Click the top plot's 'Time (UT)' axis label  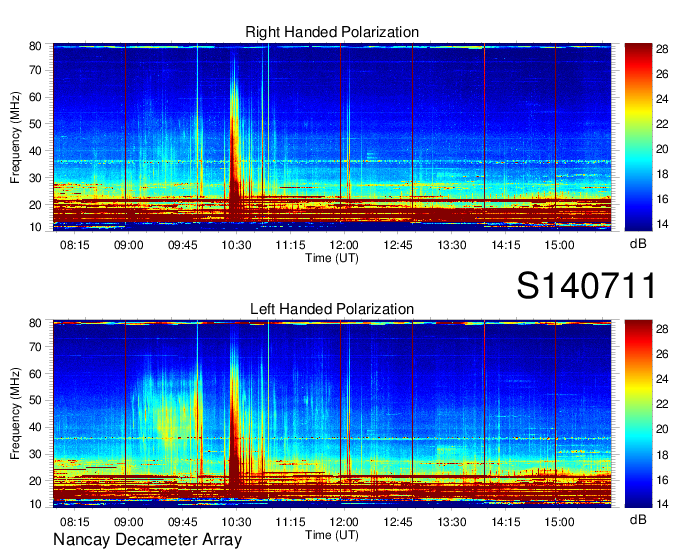pyautogui.click(x=332, y=258)
